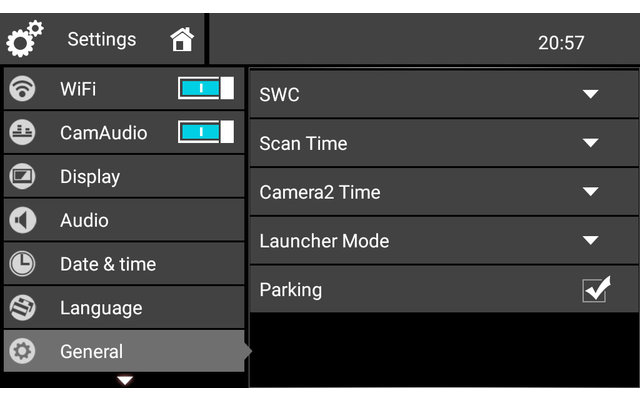Click the Audio speaker icon

tap(22, 220)
